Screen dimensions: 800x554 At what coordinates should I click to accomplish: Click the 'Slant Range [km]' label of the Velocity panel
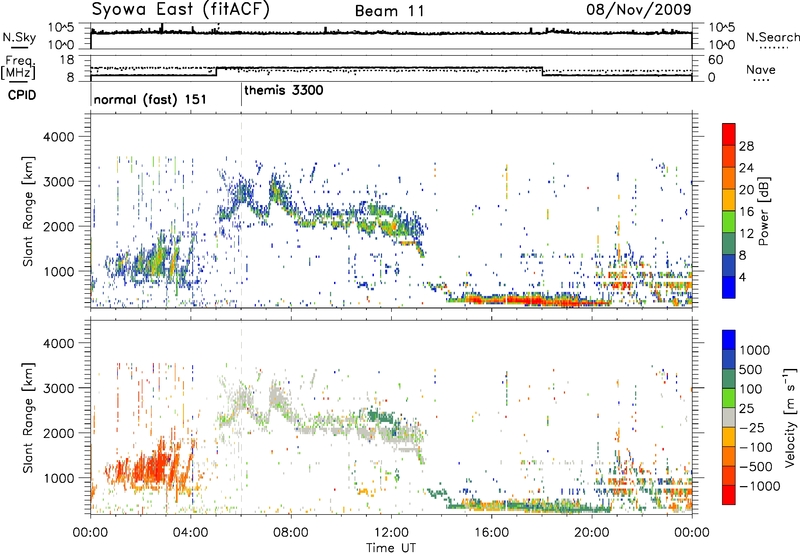click(29, 417)
